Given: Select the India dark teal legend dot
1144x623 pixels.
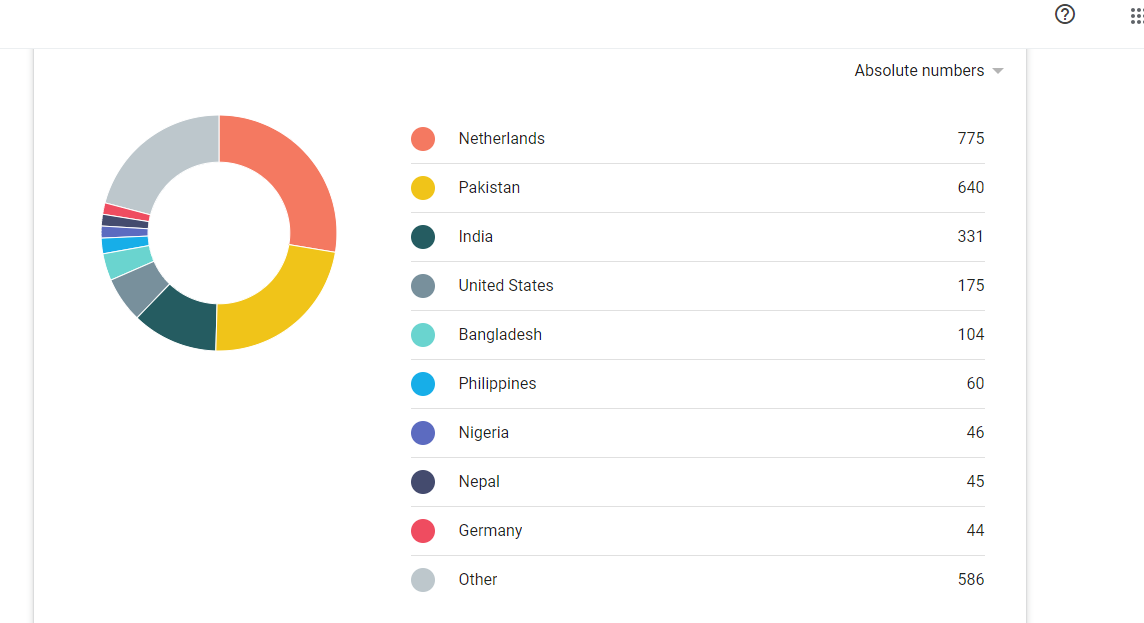Looking at the screenshot, I should point(423,236).
